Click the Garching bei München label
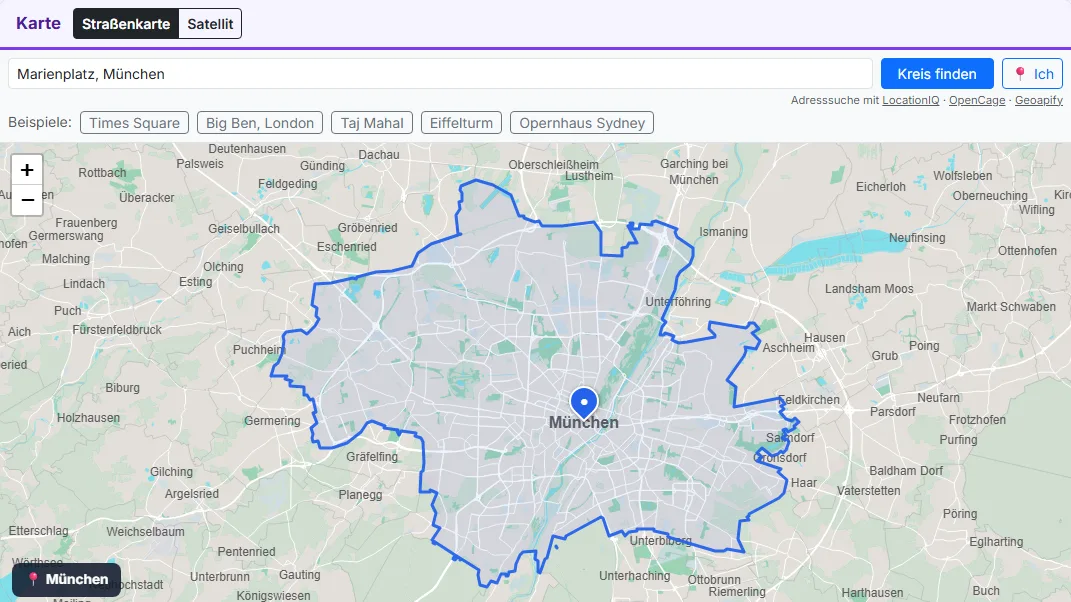Screen dimensions: 1071x602 coord(694,172)
